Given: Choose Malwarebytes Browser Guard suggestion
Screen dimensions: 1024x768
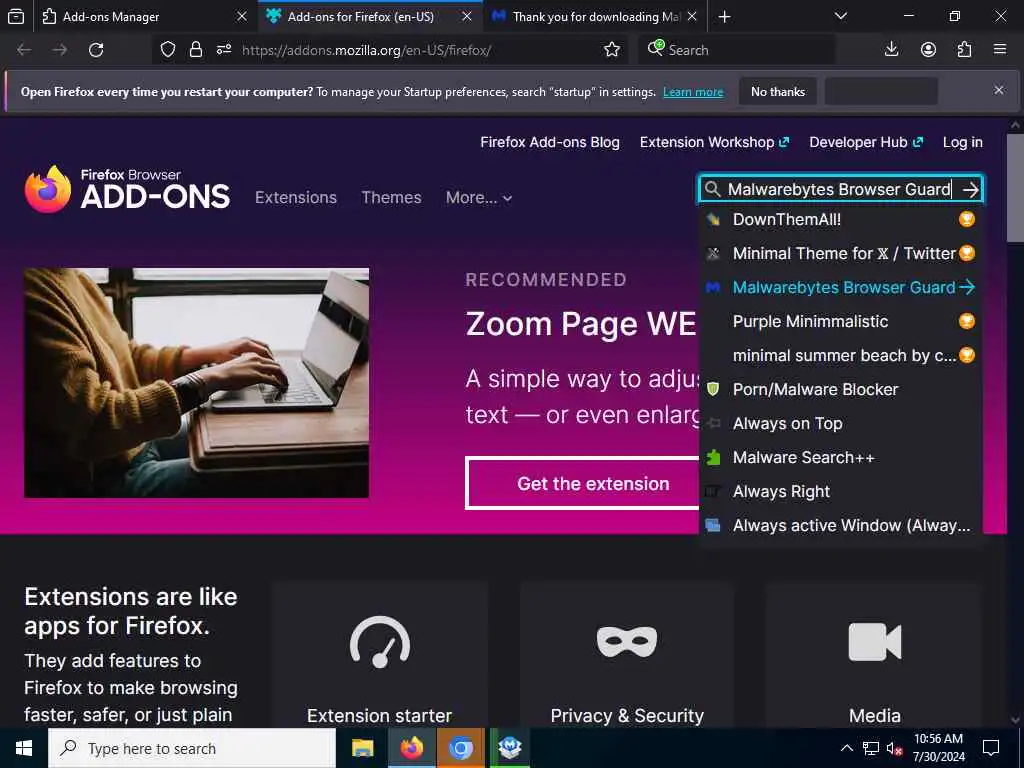Looking at the screenshot, I should point(840,287).
